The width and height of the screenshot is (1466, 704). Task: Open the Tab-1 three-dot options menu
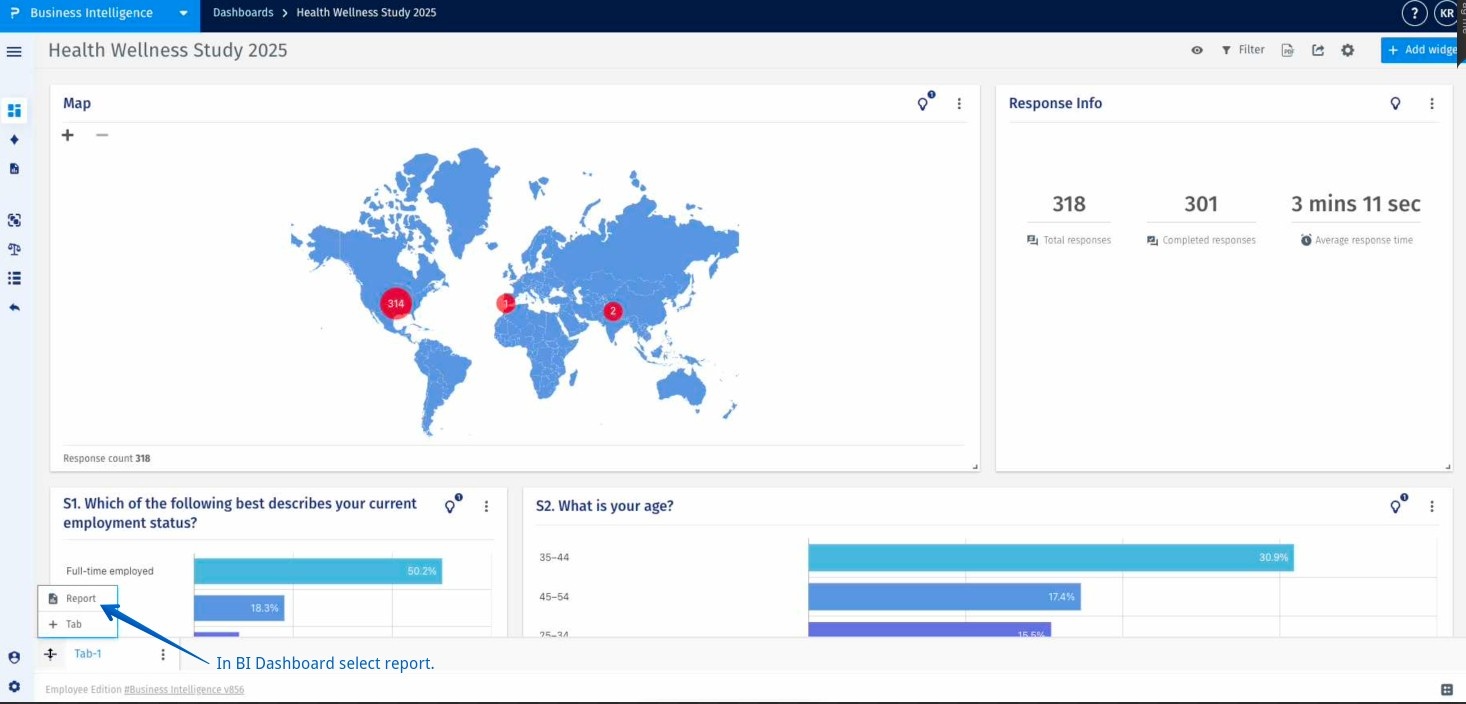(162, 653)
